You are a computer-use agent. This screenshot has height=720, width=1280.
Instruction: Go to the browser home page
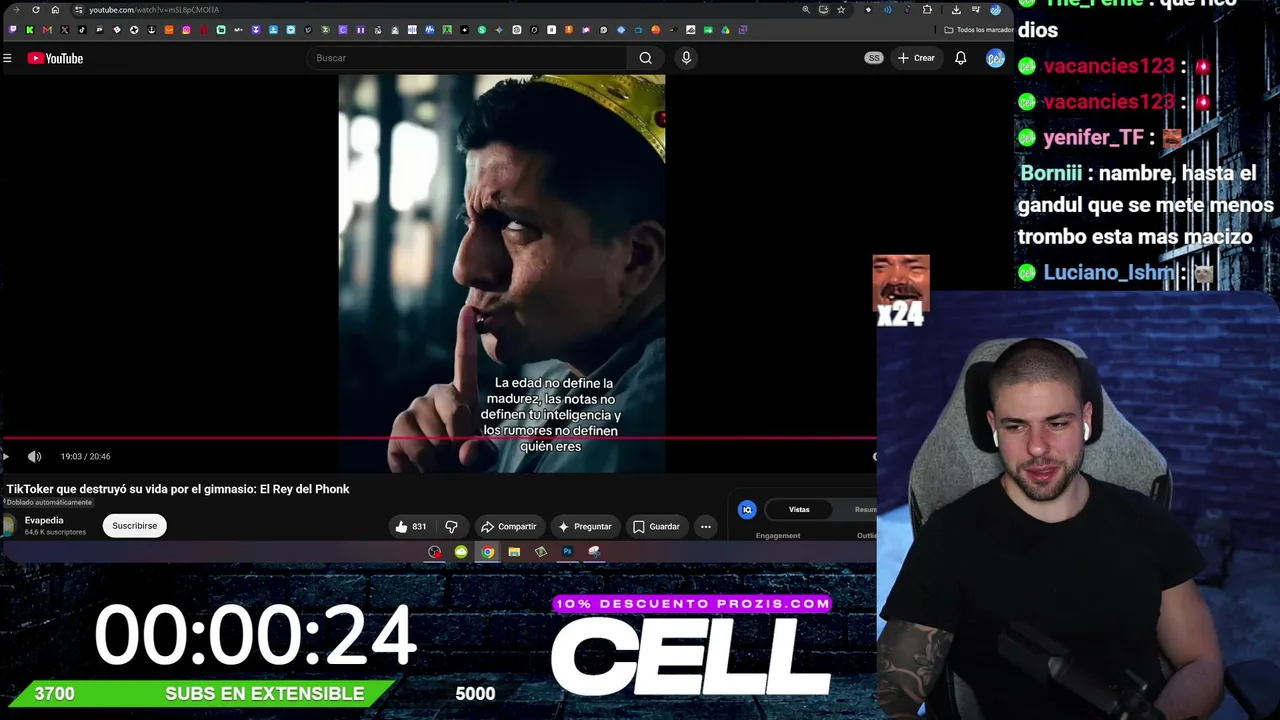click(55, 10)
